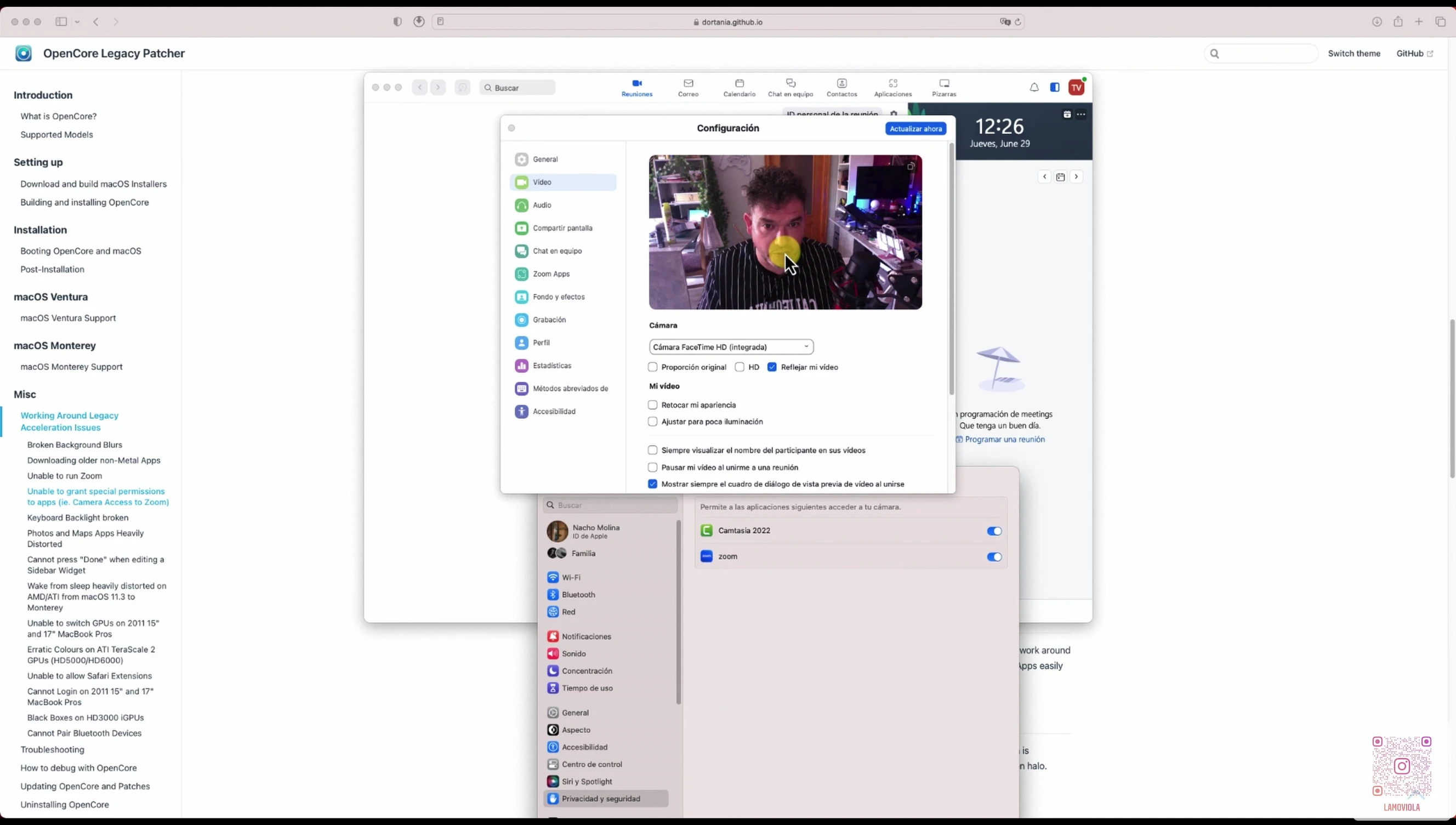The image size is (1456, 825).
Task: Click the Zoom history clock icon
Action: click(462, 87)
